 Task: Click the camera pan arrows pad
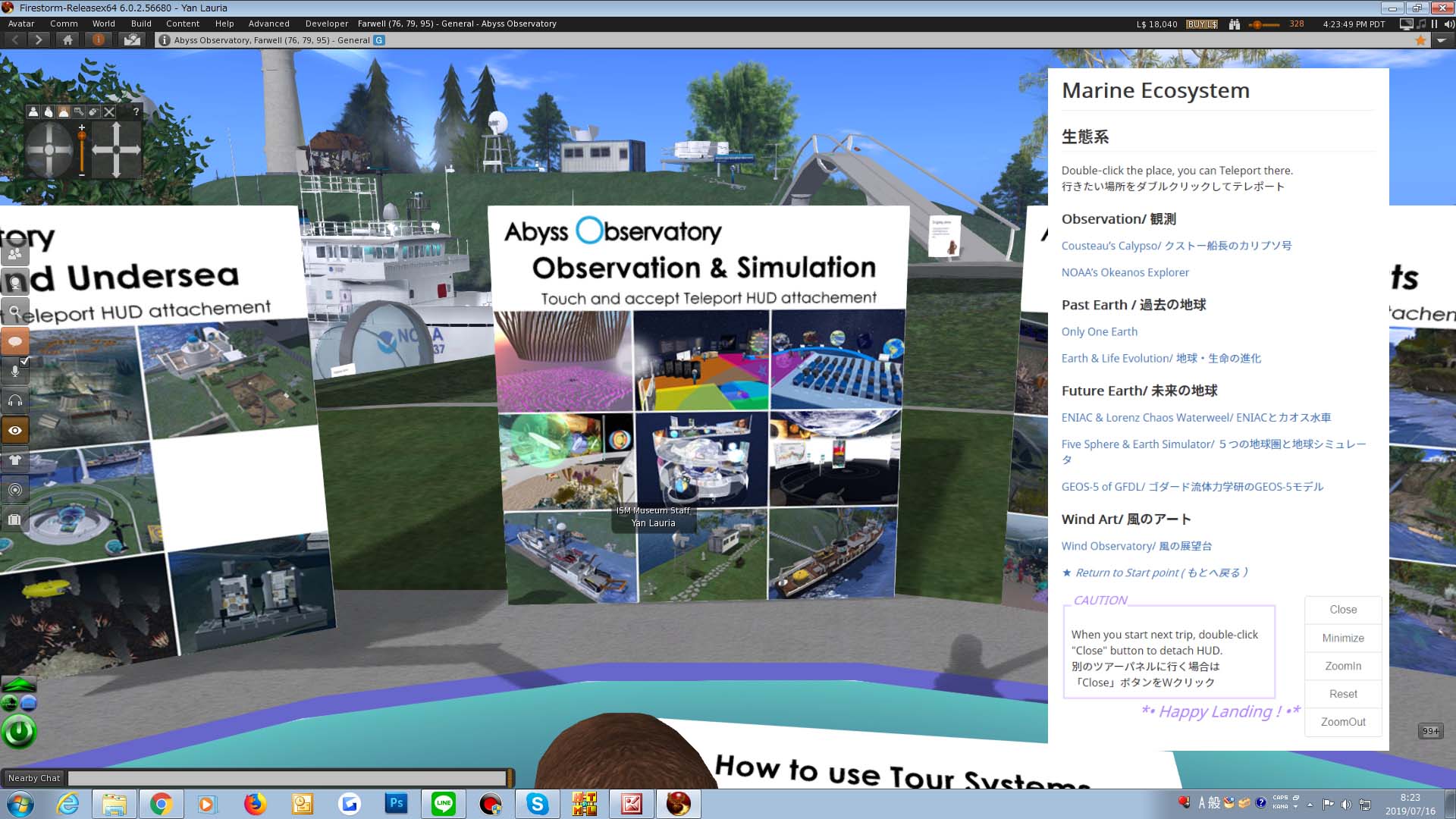click(x=116, y=149)
